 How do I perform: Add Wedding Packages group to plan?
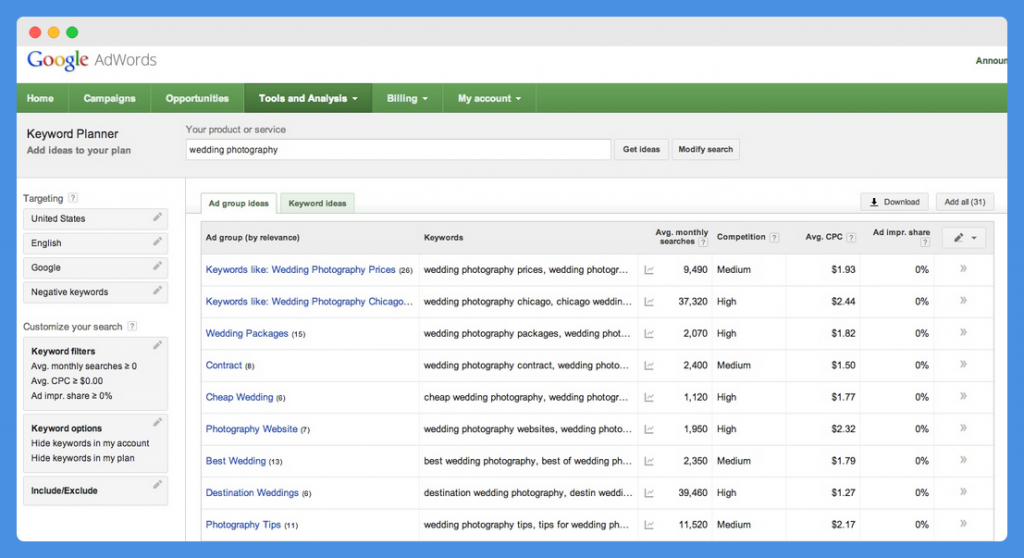[x=963, y=333]
